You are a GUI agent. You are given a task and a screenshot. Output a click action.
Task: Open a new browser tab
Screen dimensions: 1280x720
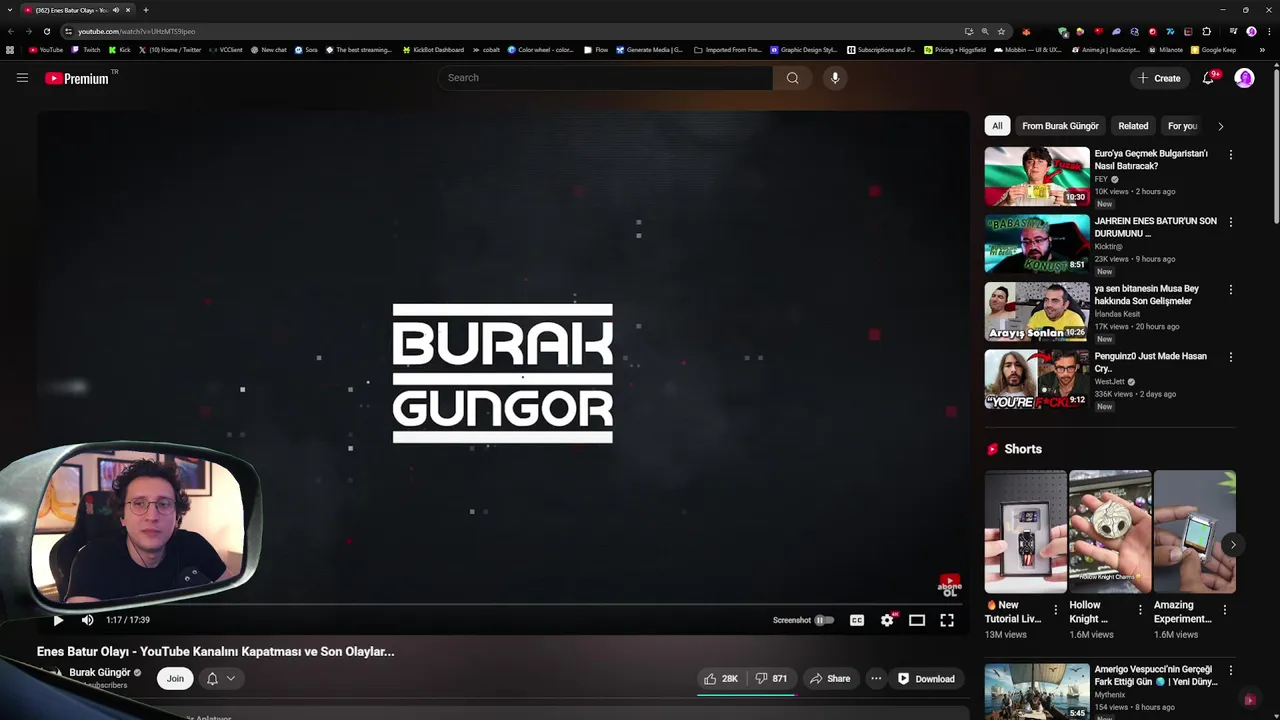click(145, 10)
